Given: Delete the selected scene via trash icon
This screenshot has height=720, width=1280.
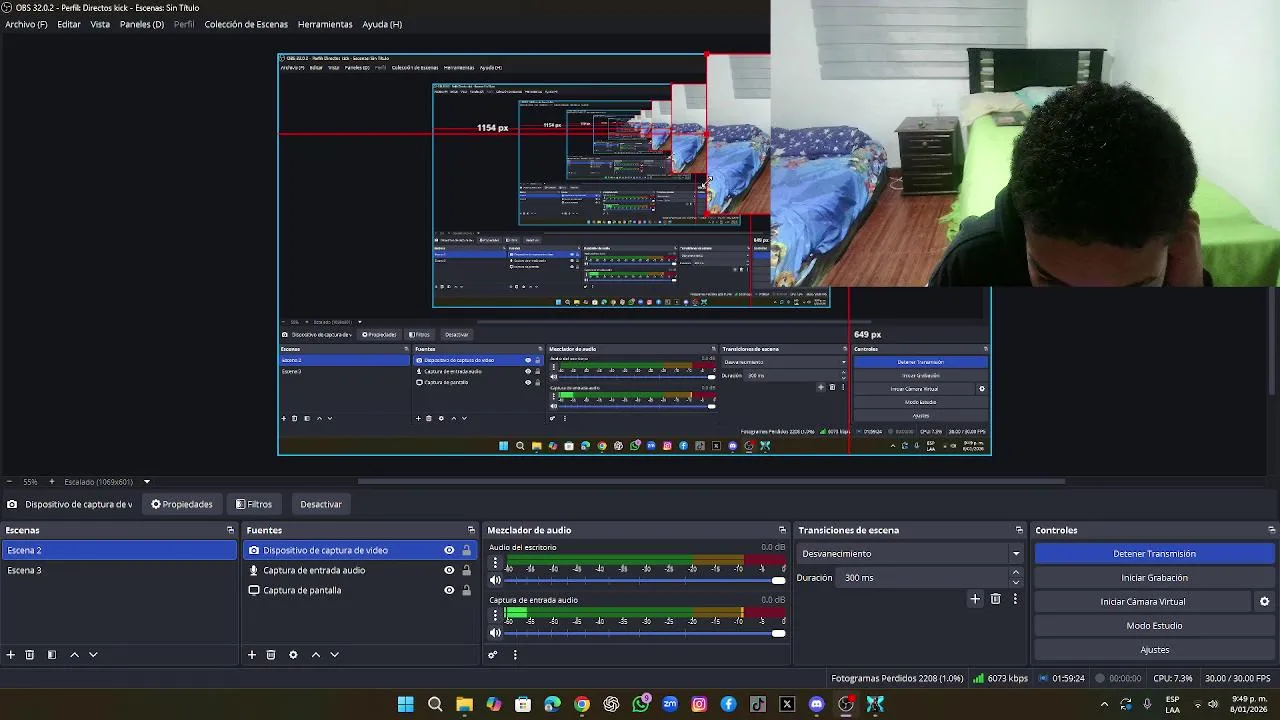Looking at the screenshot, I should [x=30, y=655].
